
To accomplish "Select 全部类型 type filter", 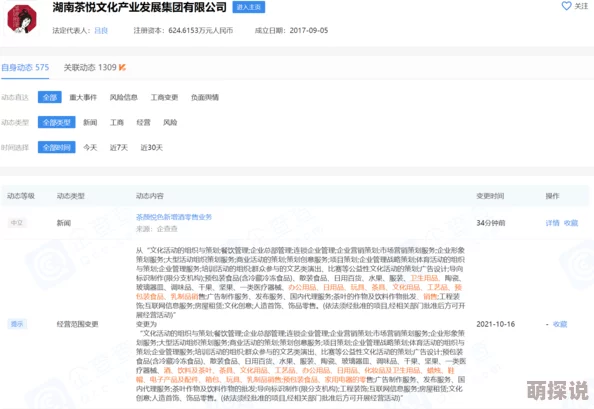I will pos(56,122).
